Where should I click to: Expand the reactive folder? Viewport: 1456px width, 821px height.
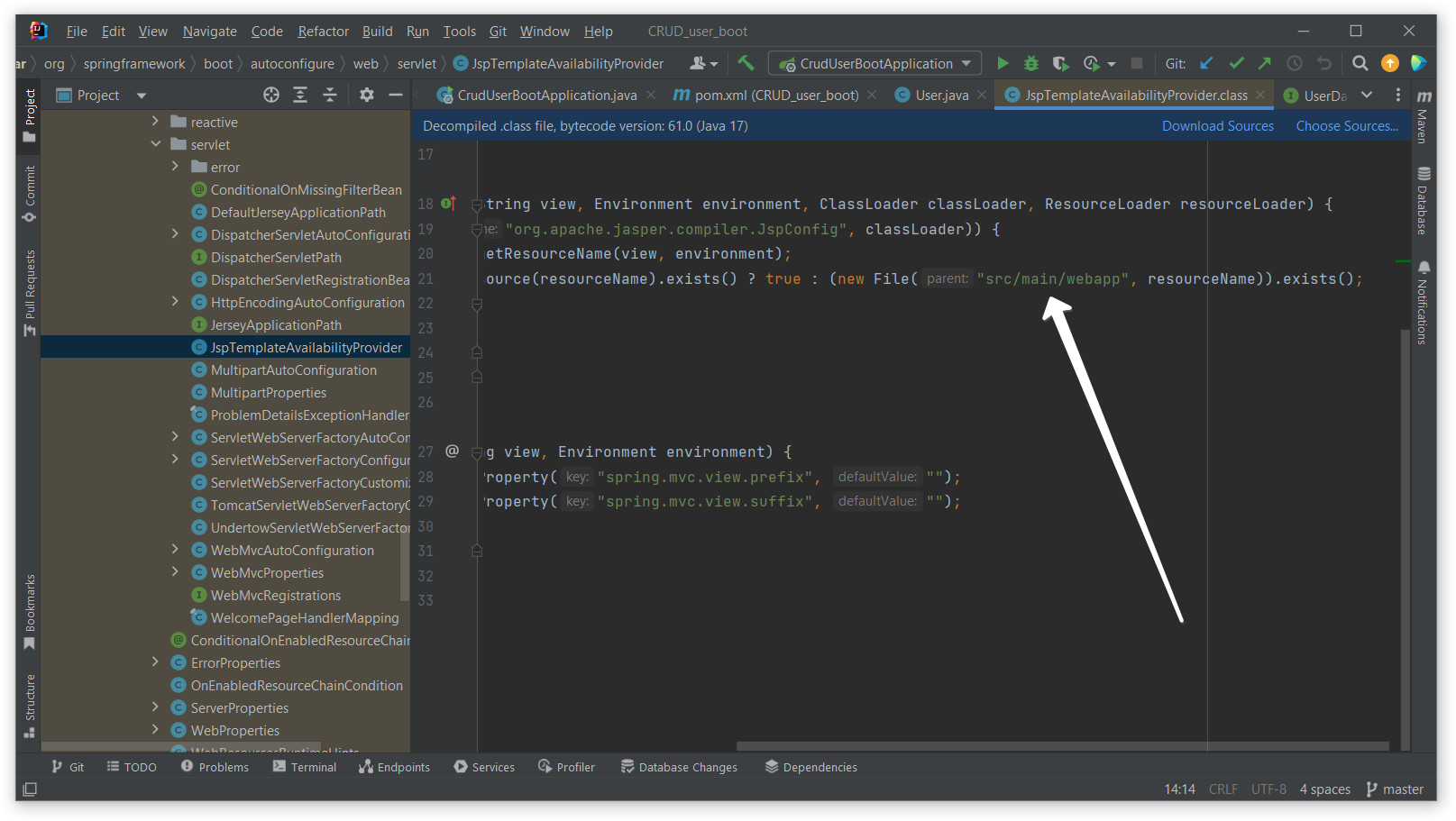[x=156, y=122]
